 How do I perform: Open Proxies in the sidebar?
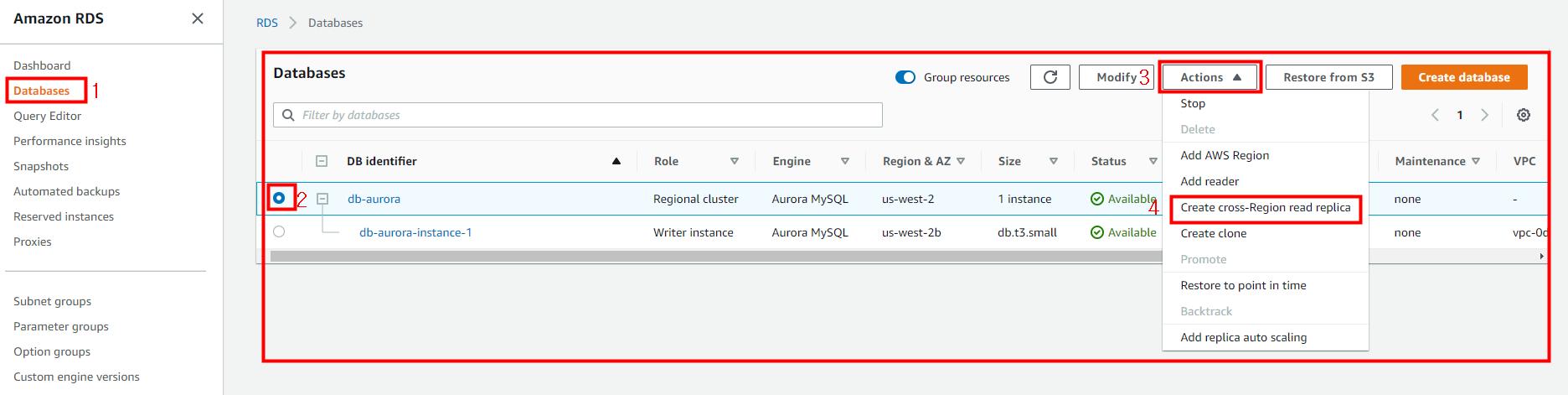(32, 242)
